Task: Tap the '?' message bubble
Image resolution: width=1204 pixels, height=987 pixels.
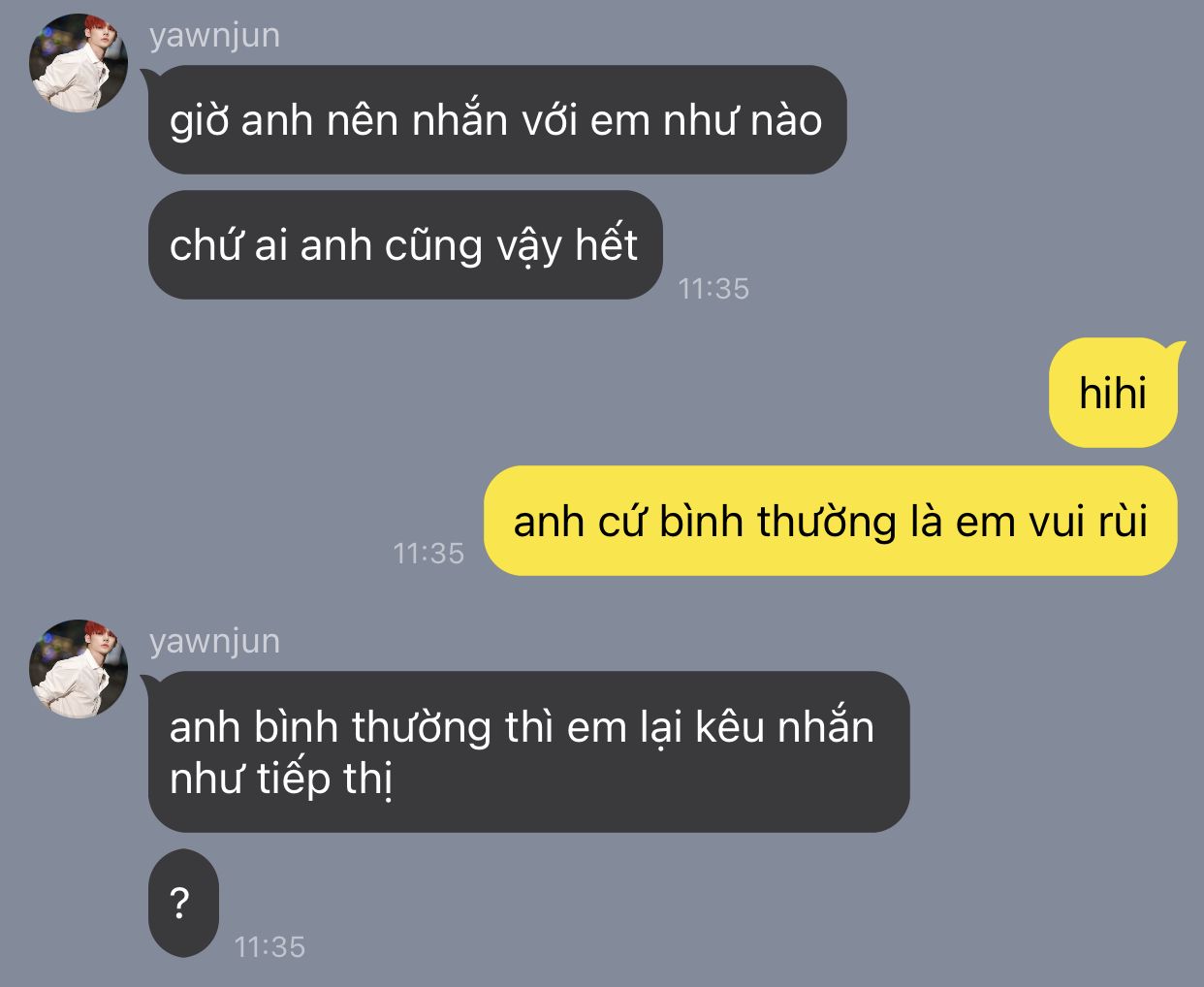Action: pos(183,903)
